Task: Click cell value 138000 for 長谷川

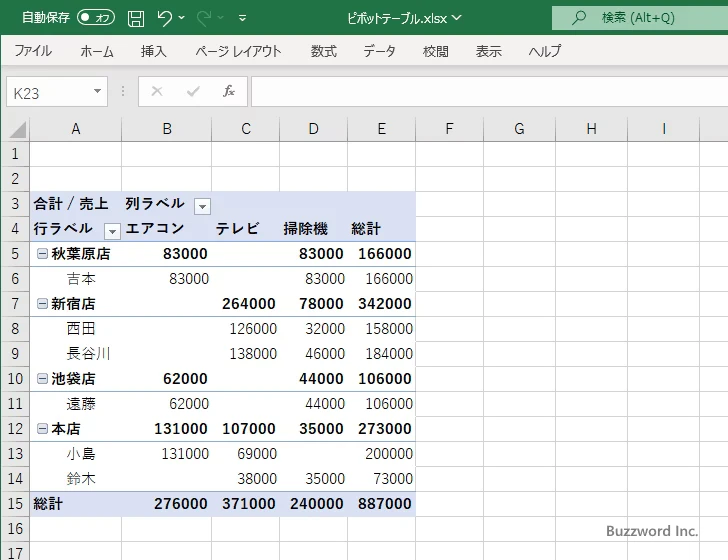Action: (x=253, y=354)
